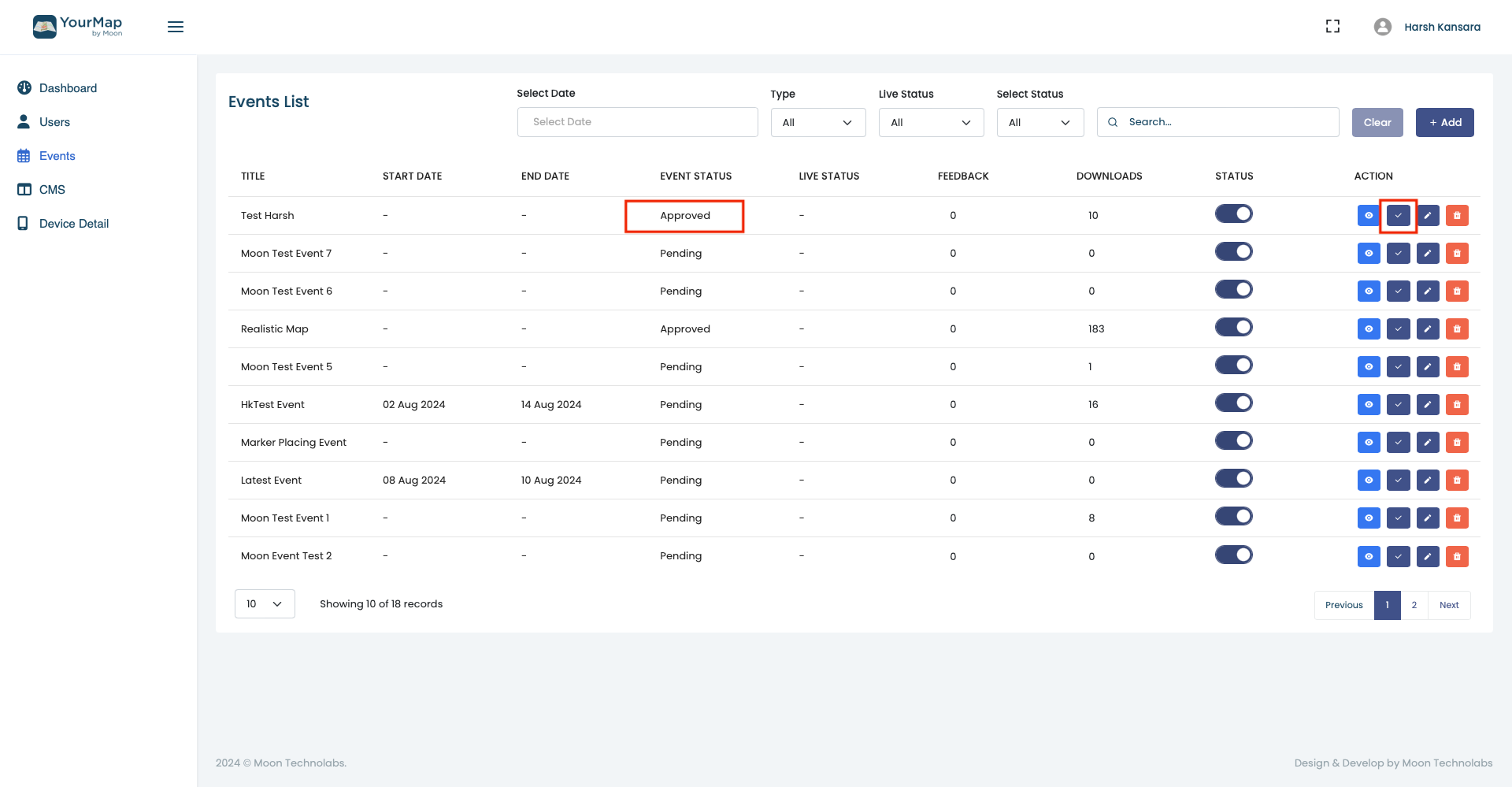Viewport: 1512px width, 787px height.
Task: Go to Device Detail in sidebar
Action: (x=74, y=224)
